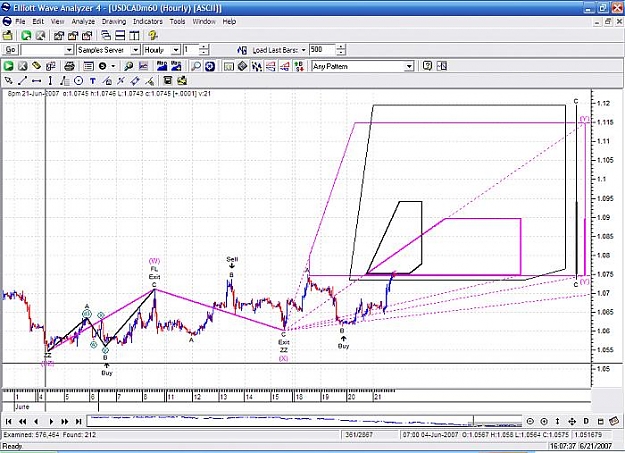Click the buy/sell signals B S icon
The image size is (625, 453).
(x=299, y=66)
